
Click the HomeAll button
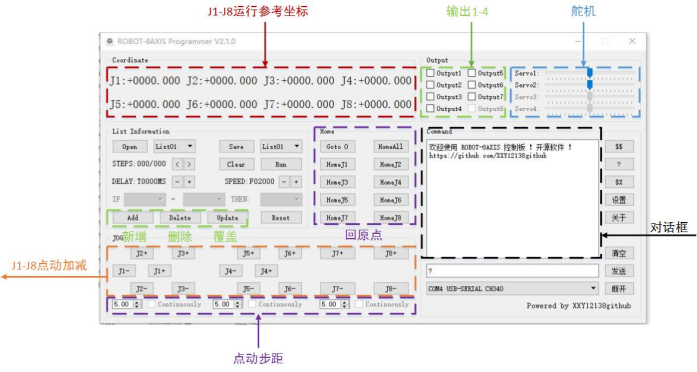pyautogui.click(x=391, y=147)
